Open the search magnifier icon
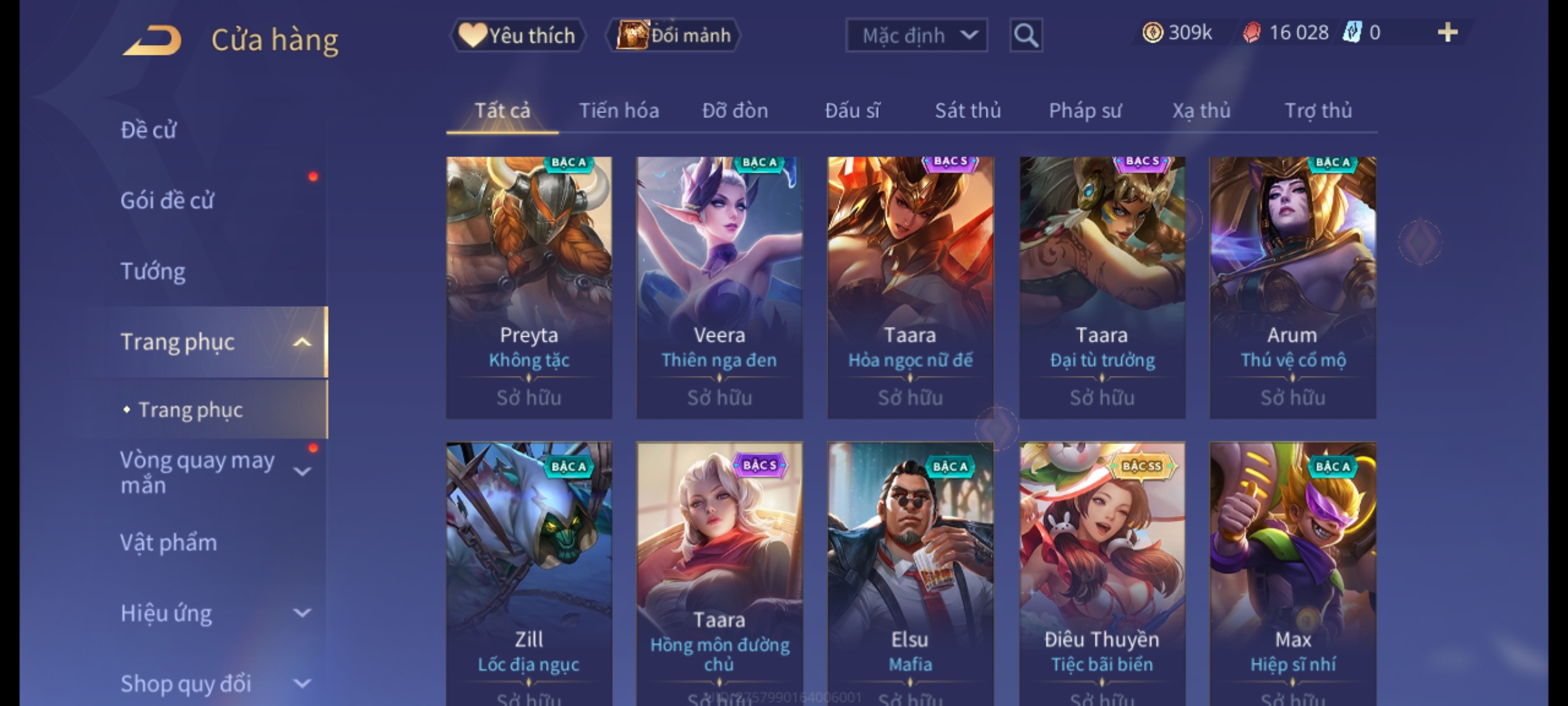The image size is (1568, 706). coord(1026,35)
